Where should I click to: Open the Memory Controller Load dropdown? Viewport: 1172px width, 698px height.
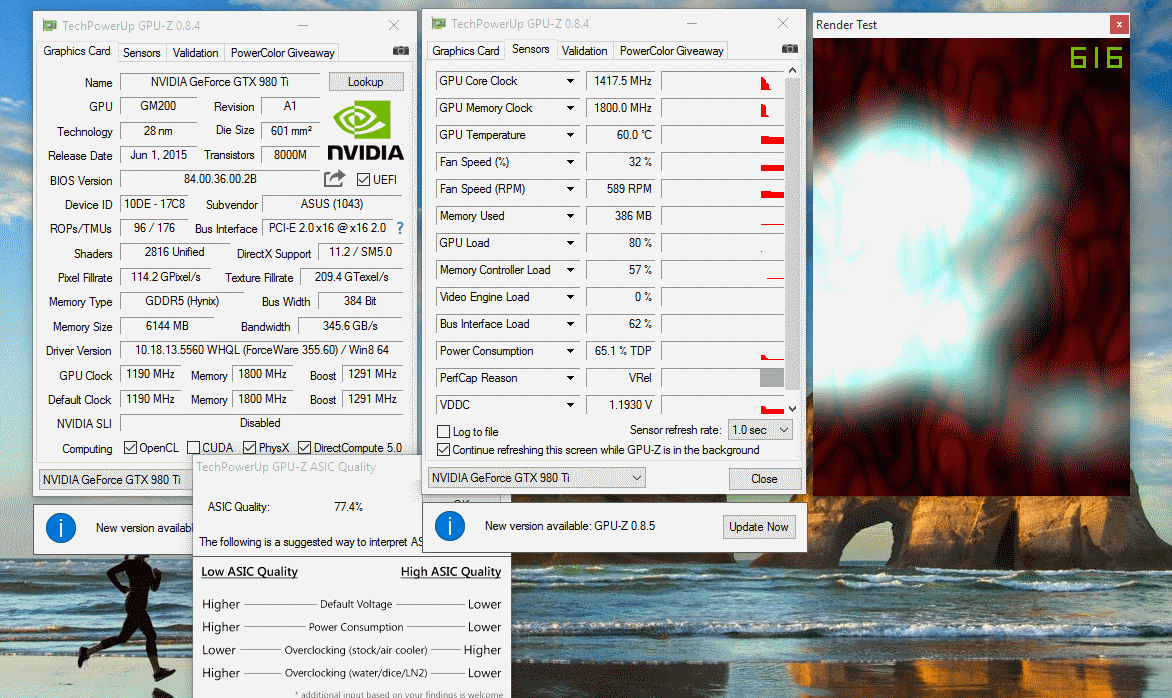570,270
